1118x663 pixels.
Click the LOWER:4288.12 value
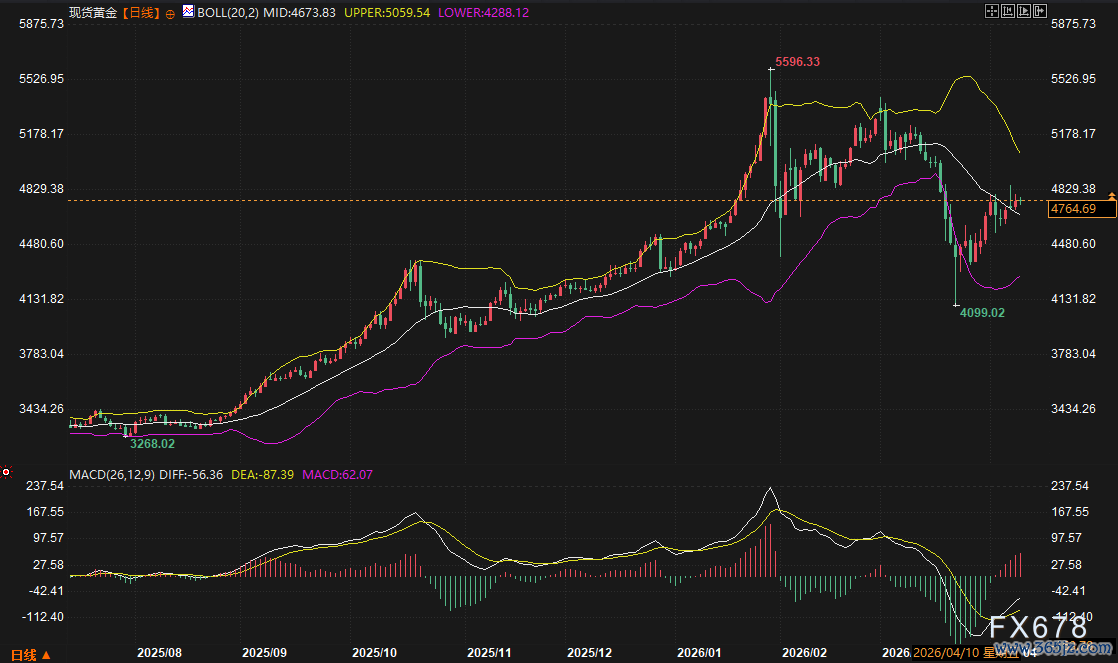pos(483,12)
